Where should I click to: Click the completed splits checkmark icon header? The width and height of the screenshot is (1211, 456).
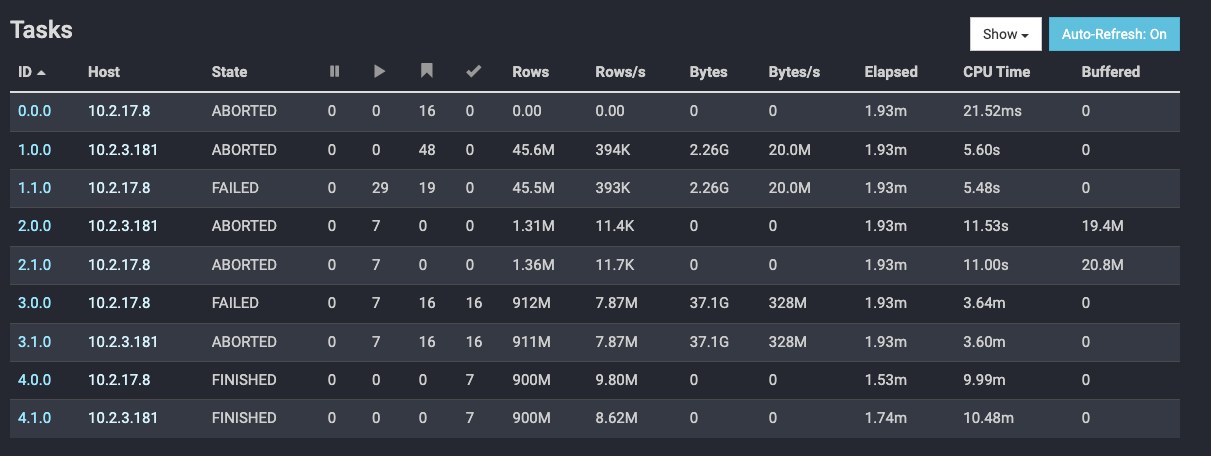point(474,72)
